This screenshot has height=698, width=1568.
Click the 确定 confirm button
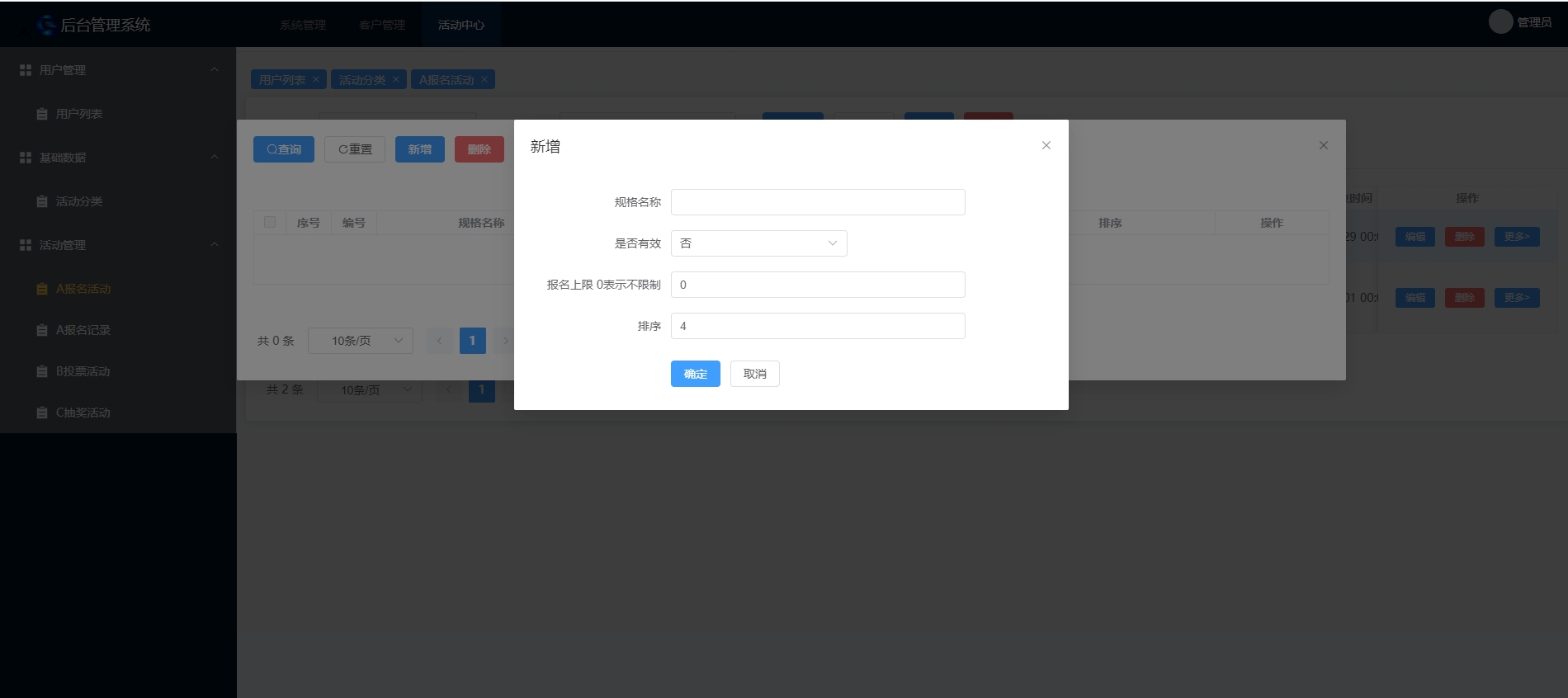(x=695, y=374)
